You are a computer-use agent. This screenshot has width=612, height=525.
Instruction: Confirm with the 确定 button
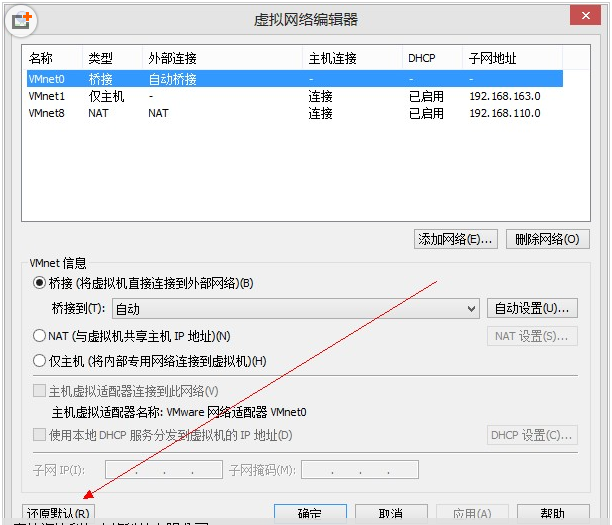[x=309, y=513]
